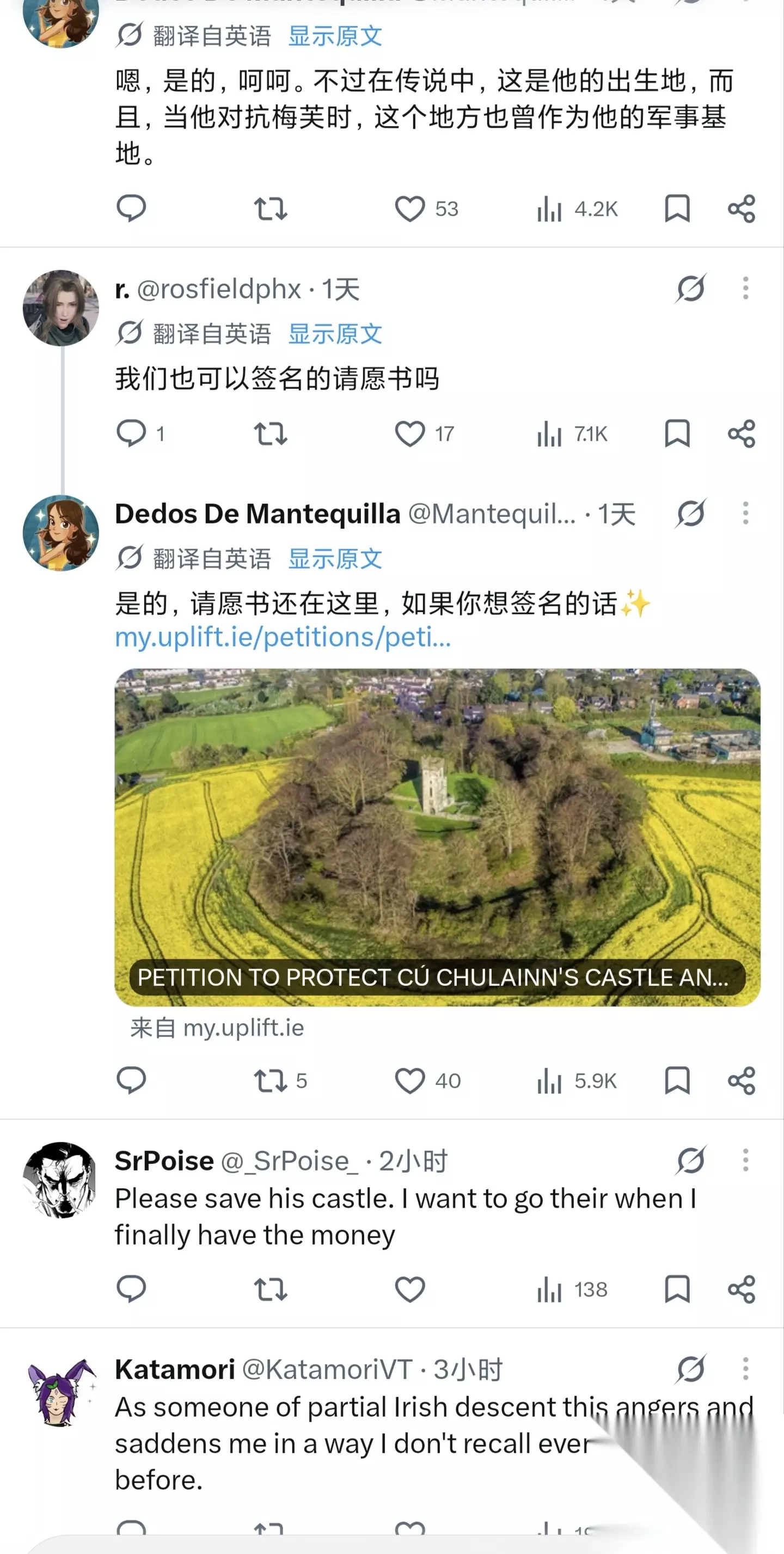Show original text of the topmost translated reply
This screenshot has height=1554, width=784.
point(335,36)
